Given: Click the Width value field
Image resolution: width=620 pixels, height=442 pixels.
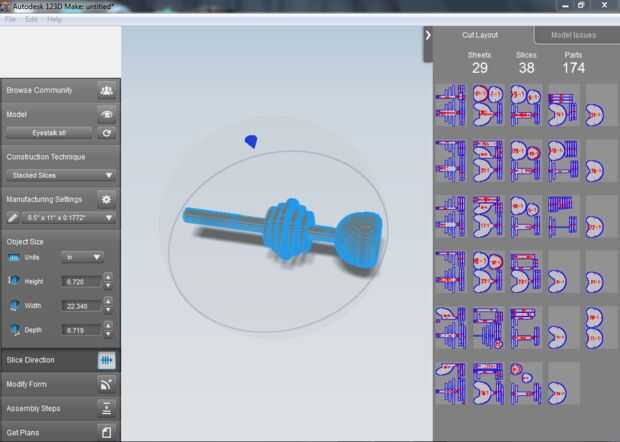Looking at the screenshot, I should tap(81, 306).
